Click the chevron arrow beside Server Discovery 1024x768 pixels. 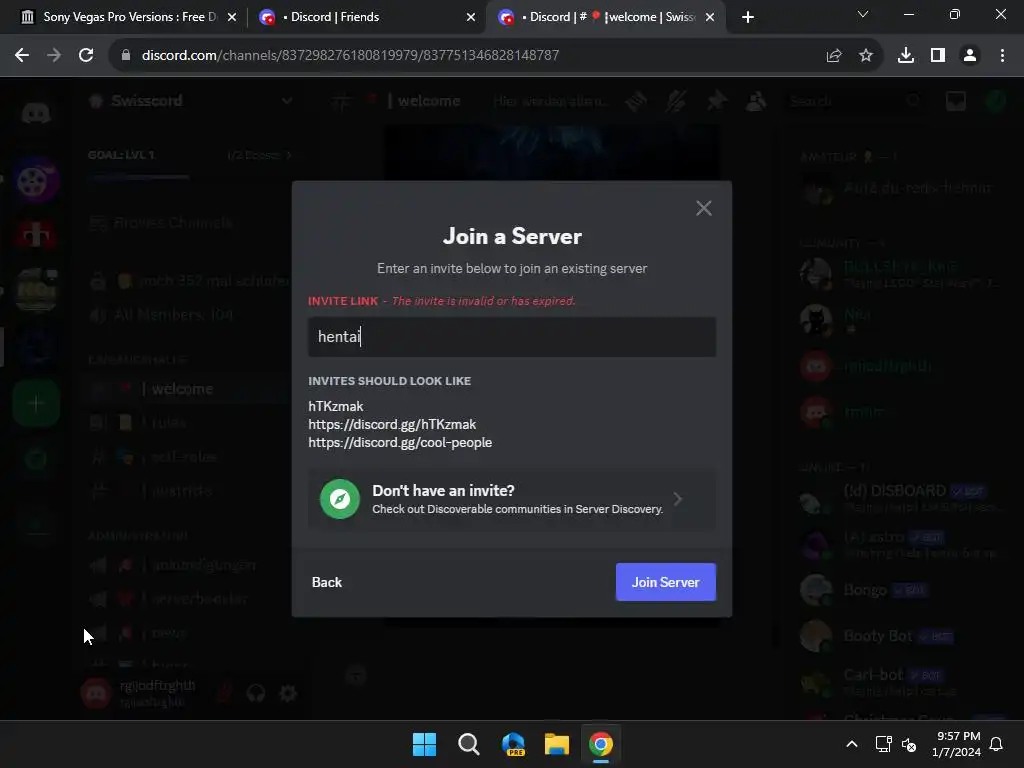[x=678, y=499]
